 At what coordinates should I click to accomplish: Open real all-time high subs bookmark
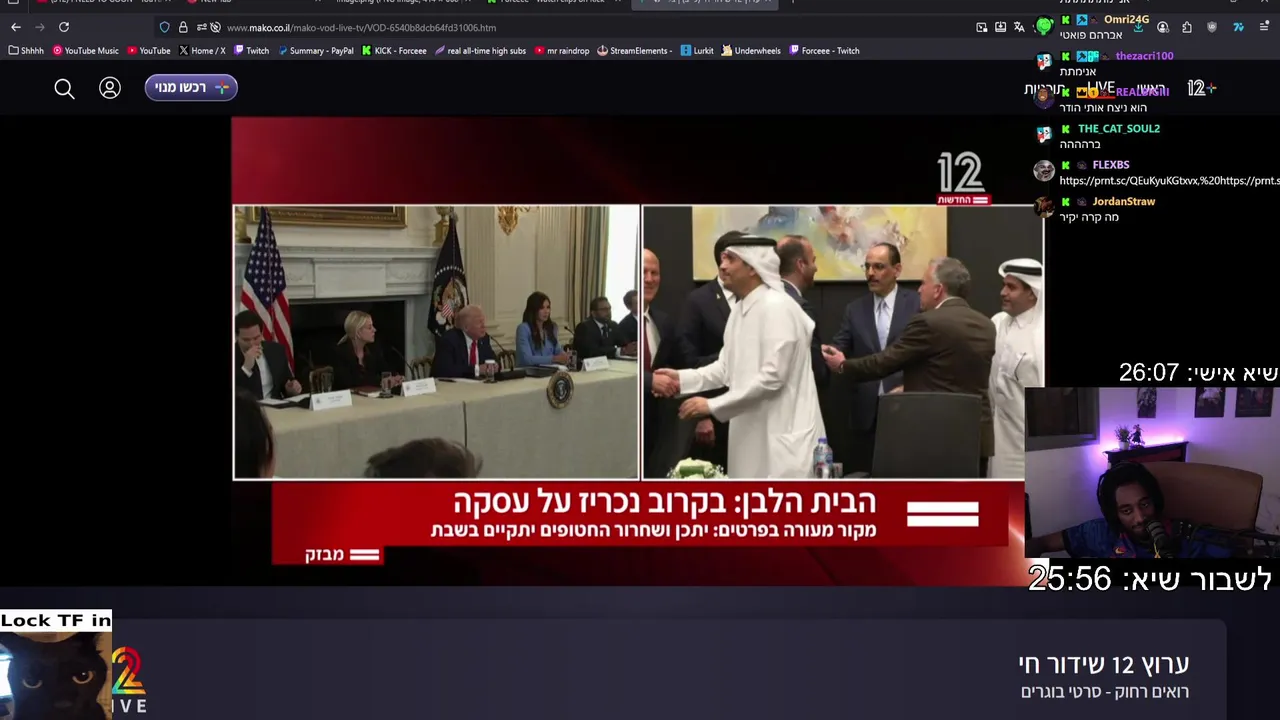click(x=481, y=50)
